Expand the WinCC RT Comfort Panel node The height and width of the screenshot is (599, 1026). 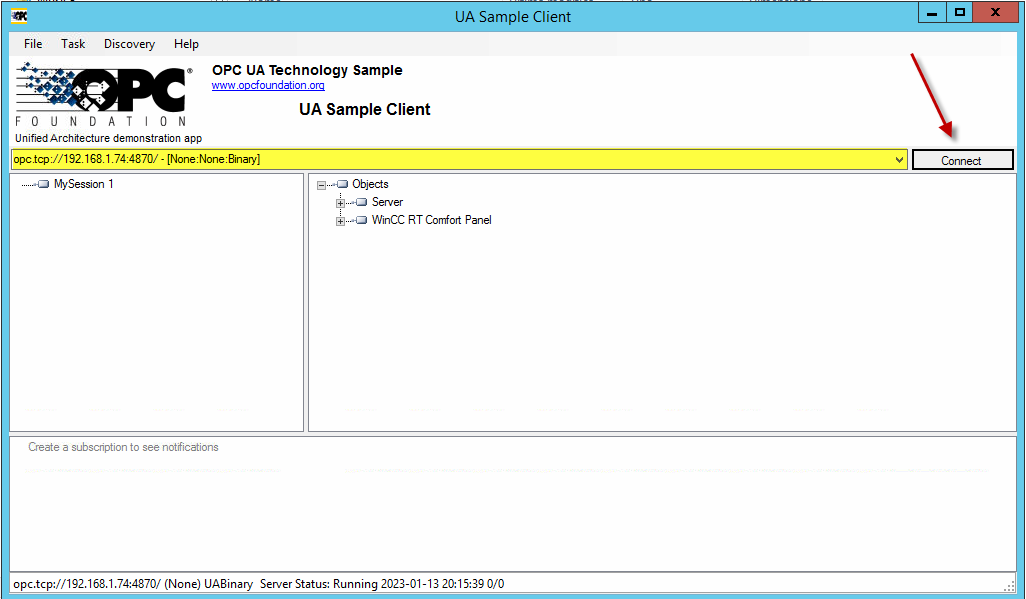(340, 221)
